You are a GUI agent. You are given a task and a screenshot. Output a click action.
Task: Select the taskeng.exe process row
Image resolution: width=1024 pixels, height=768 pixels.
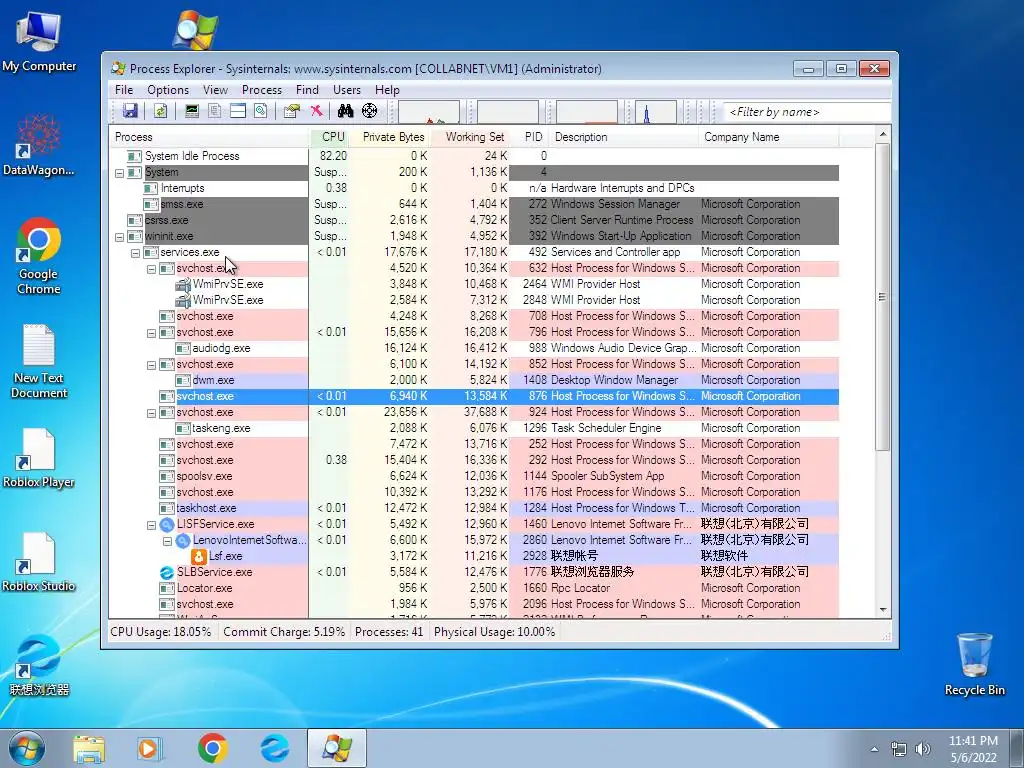(473, 428)
